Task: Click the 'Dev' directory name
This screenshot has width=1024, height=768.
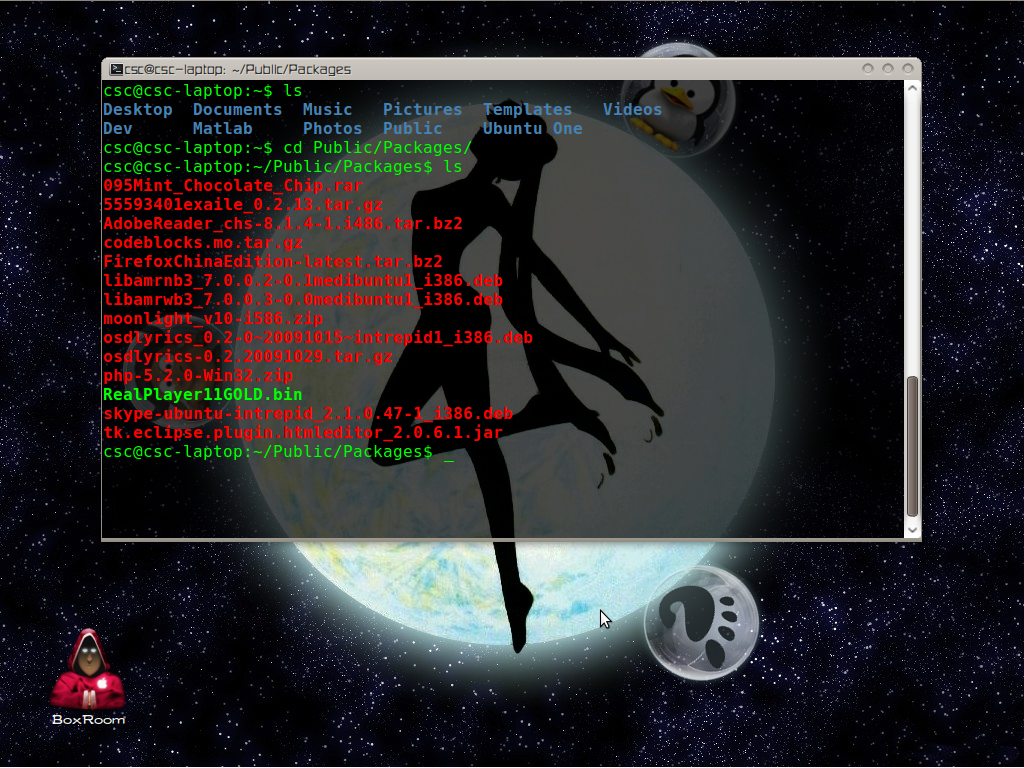Action: click(118, 129)
